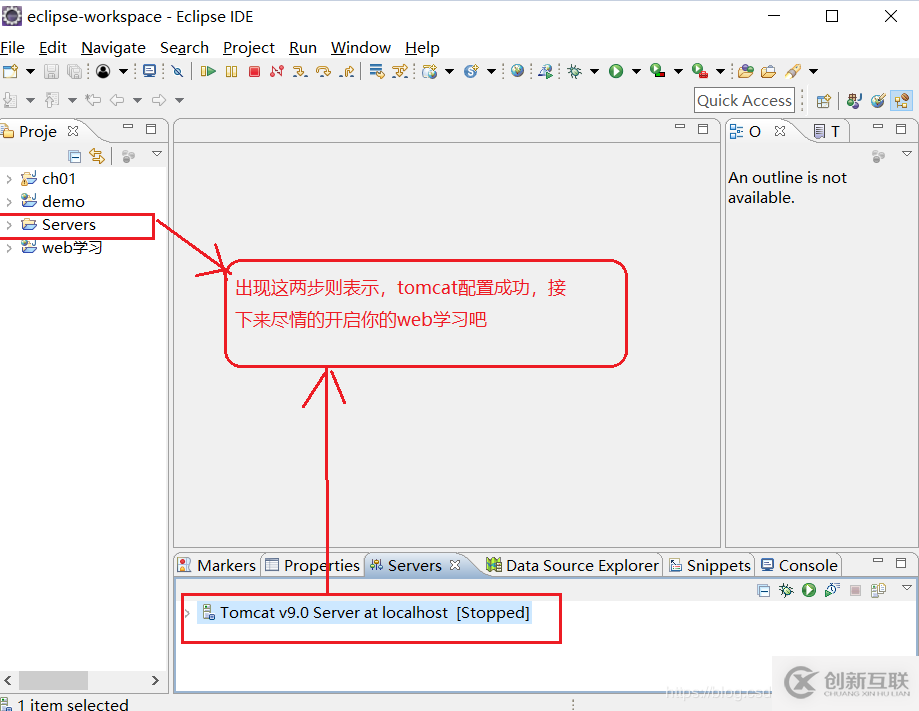Viewport: 919px width, 711px height.
Task: Click the Quick Access field
Action: (x=744, y=100)
